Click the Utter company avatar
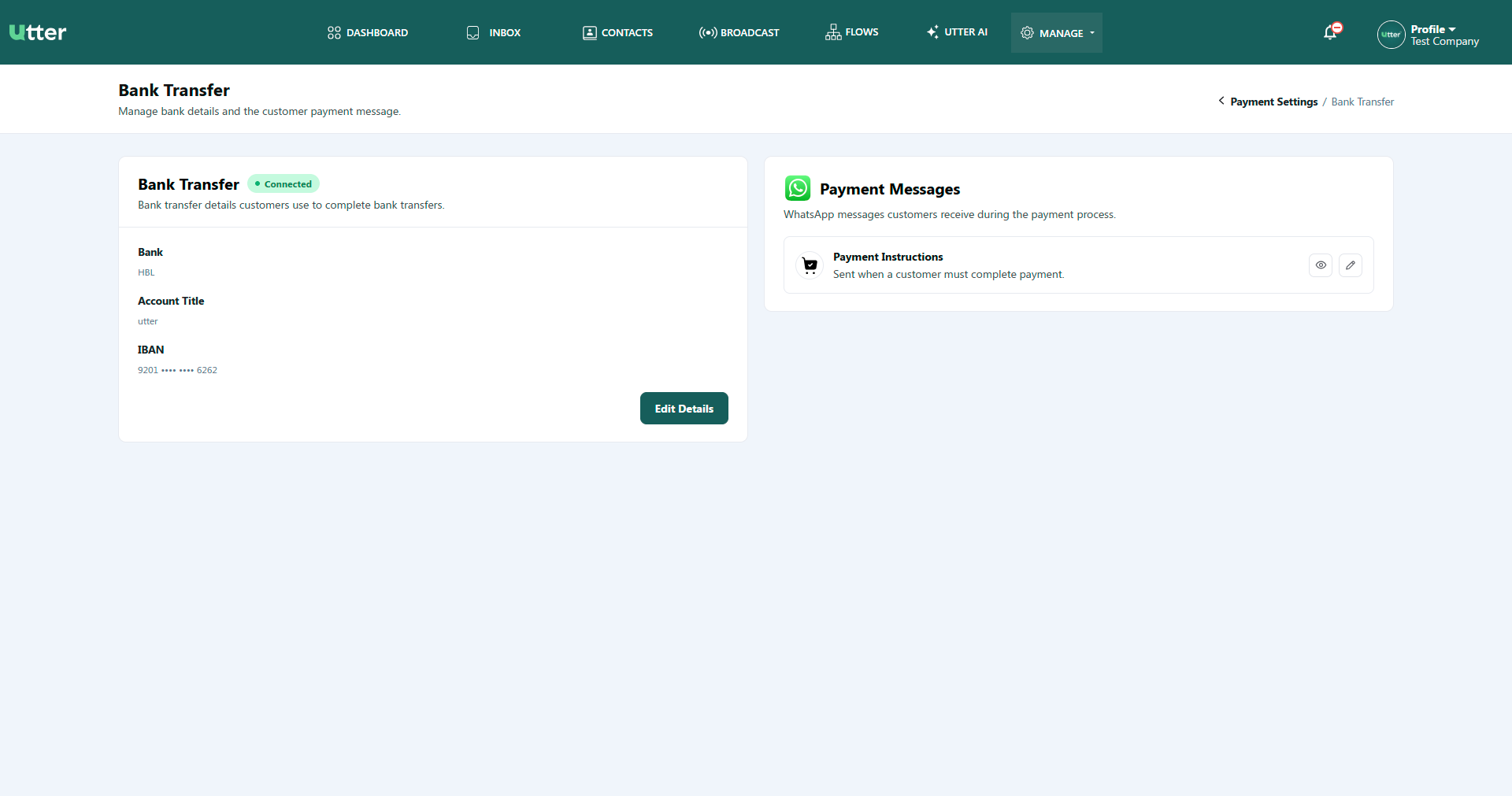1512x796 pixels. pos(1392,35)
